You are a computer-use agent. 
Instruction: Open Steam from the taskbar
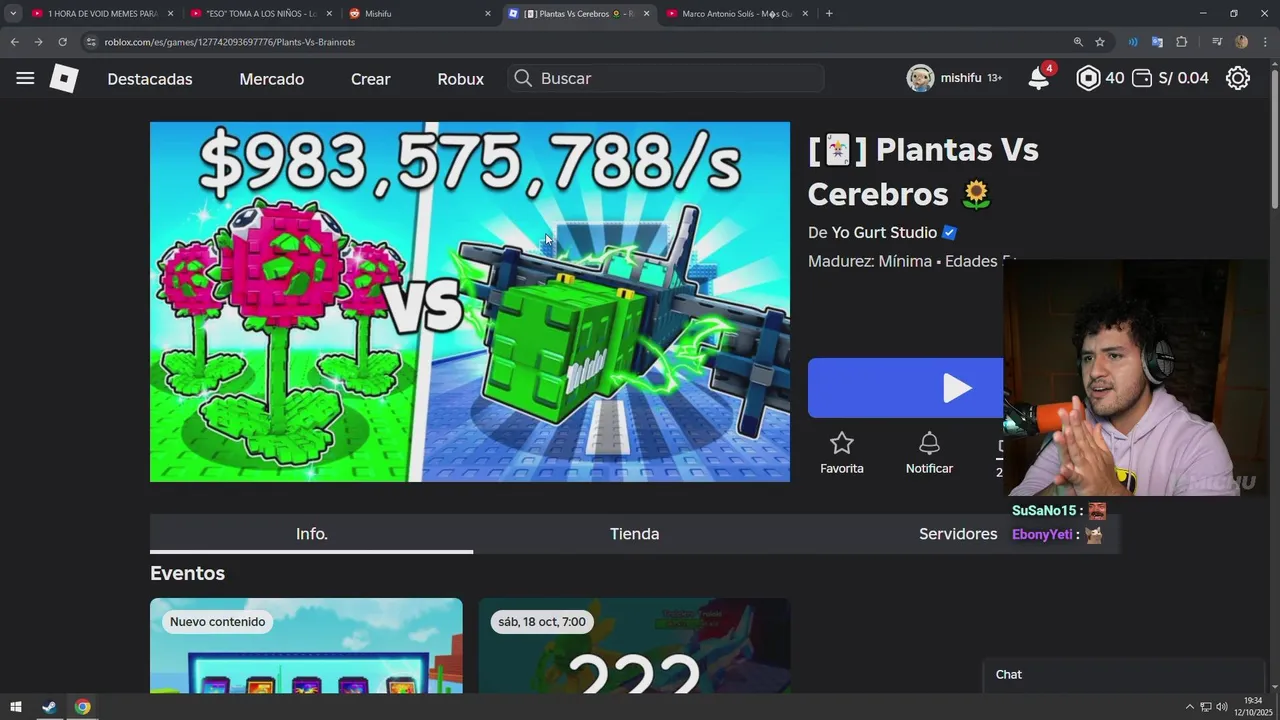(x=49, y=707)
